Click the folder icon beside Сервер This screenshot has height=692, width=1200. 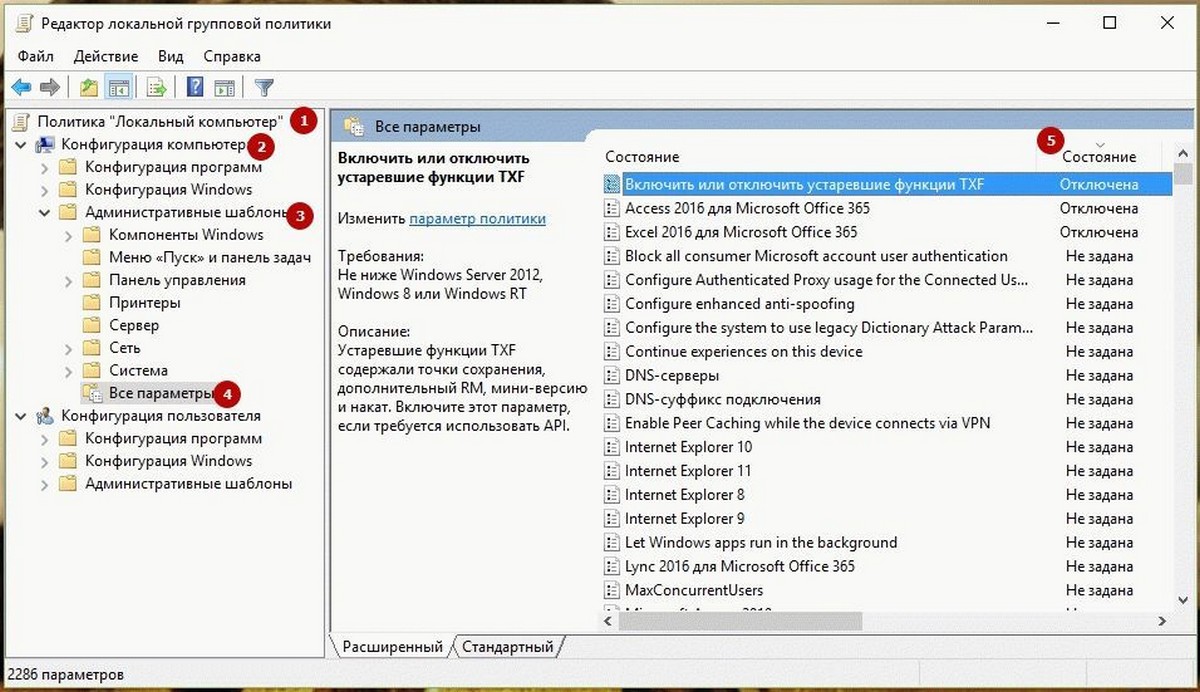click(x=92, y=325)
